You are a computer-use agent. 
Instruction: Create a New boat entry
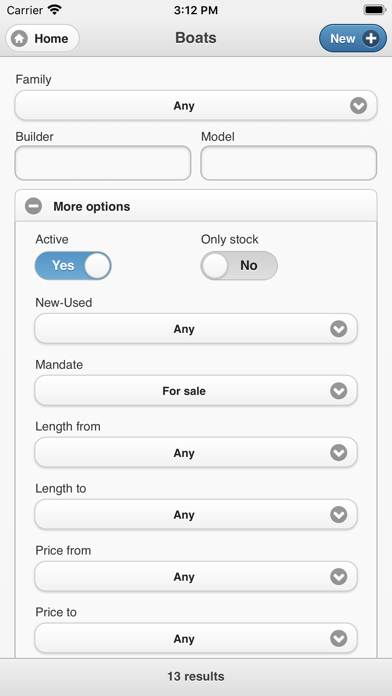point(353,39)
